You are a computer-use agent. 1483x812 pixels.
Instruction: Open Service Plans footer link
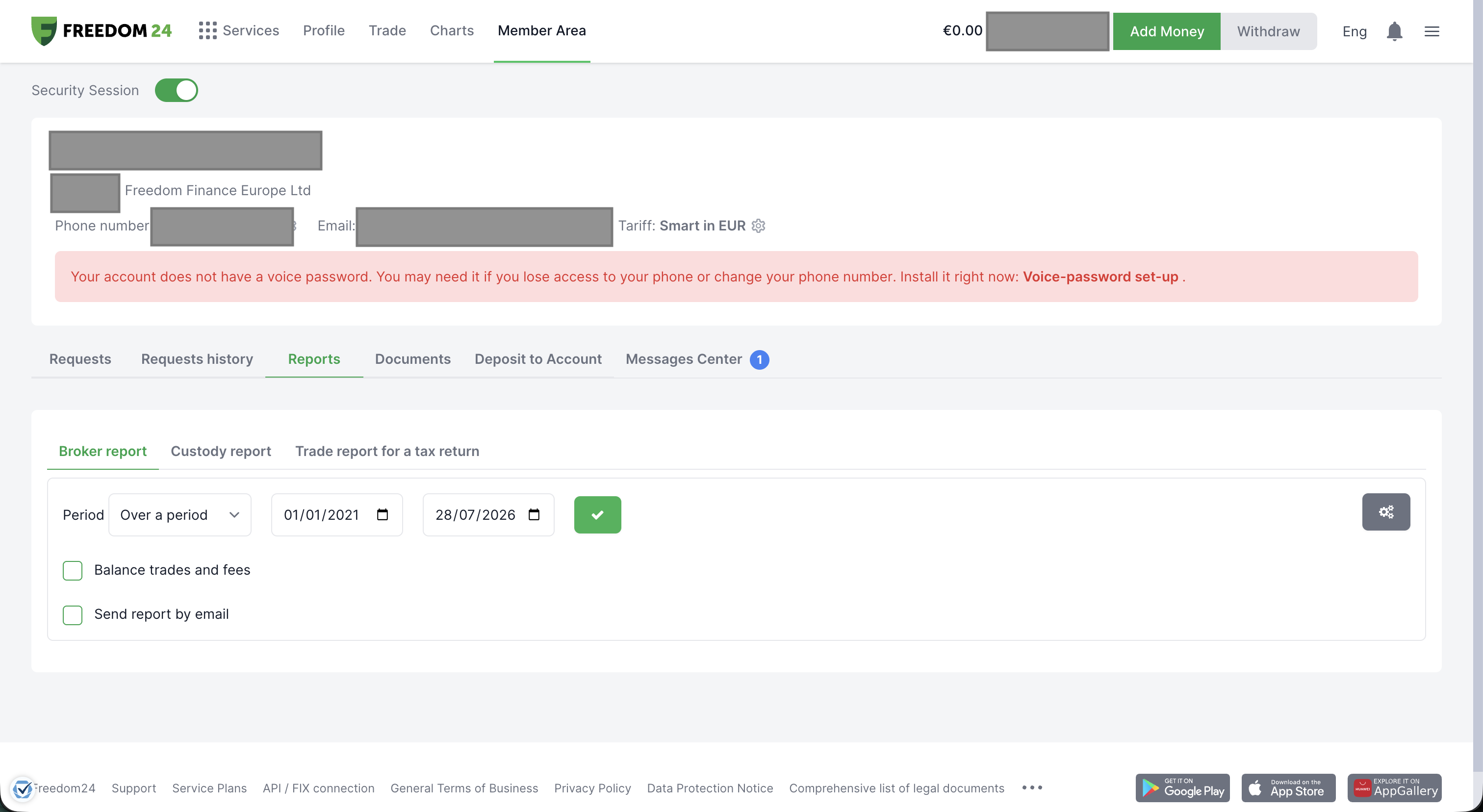coord(209,788)
